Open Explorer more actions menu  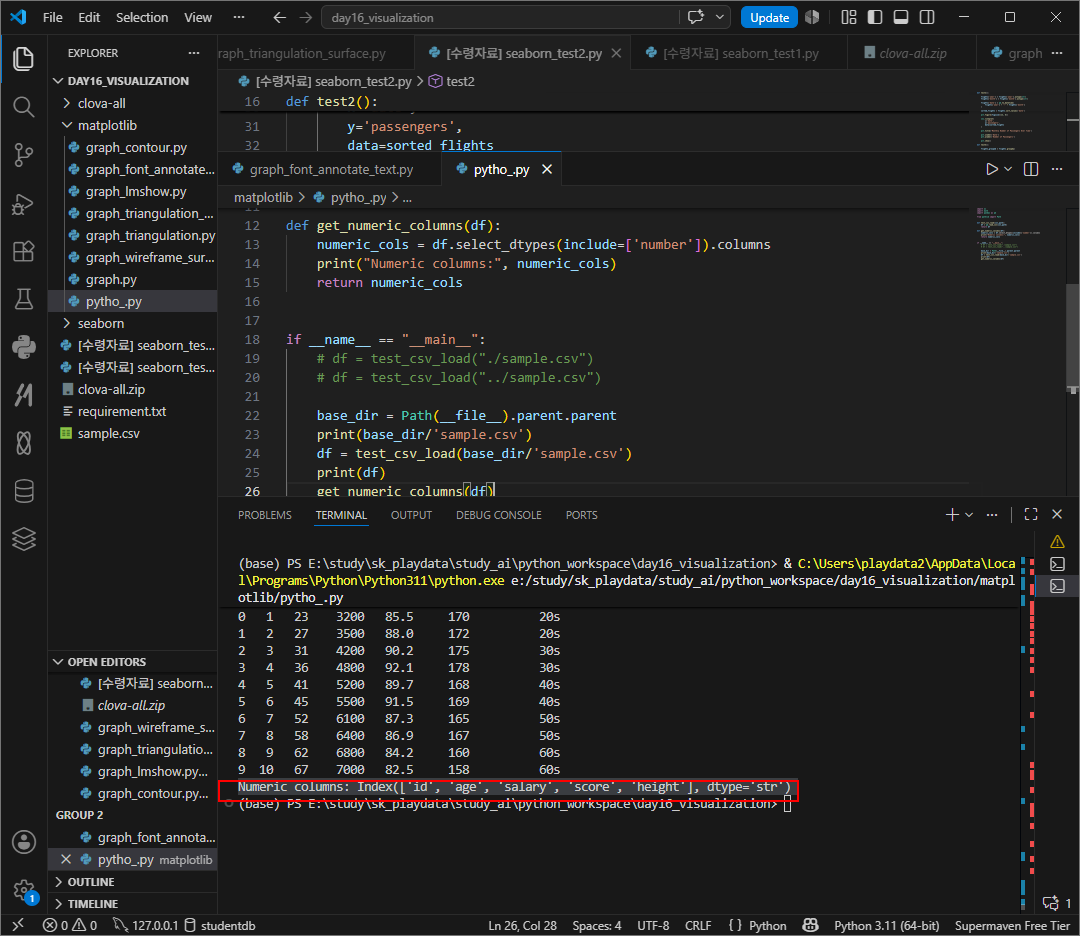pos(194,53)
